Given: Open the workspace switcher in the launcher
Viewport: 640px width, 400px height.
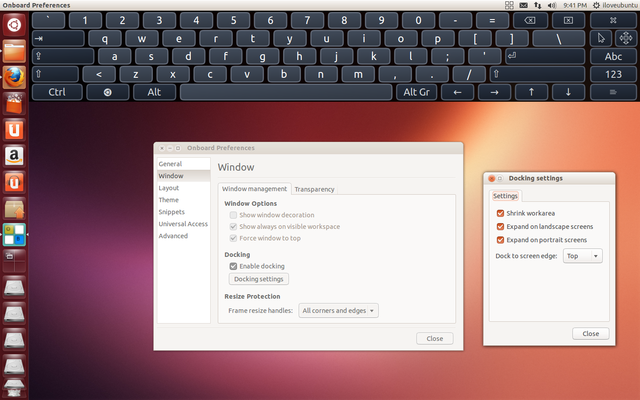Looking at the screenshot, I should point(14,261).
